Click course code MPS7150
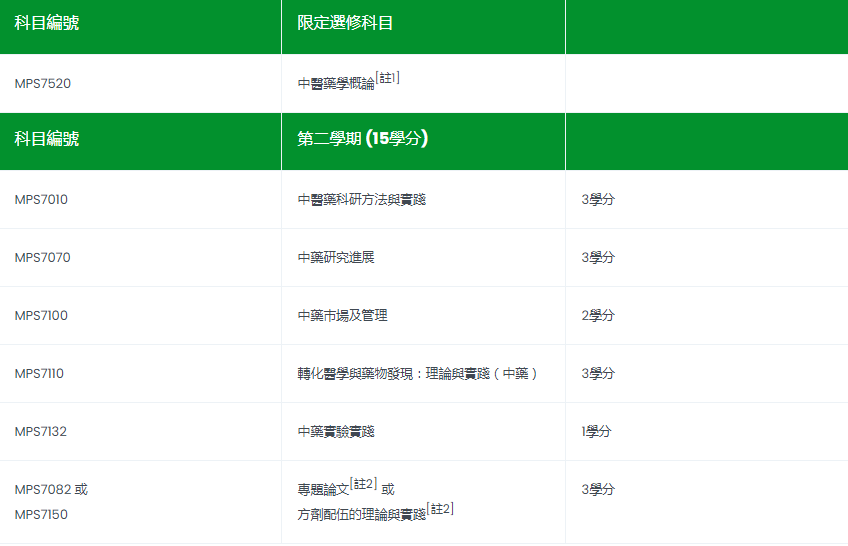Image resolution: width=848 pixels, height=546 pixels. coord(42,515)
